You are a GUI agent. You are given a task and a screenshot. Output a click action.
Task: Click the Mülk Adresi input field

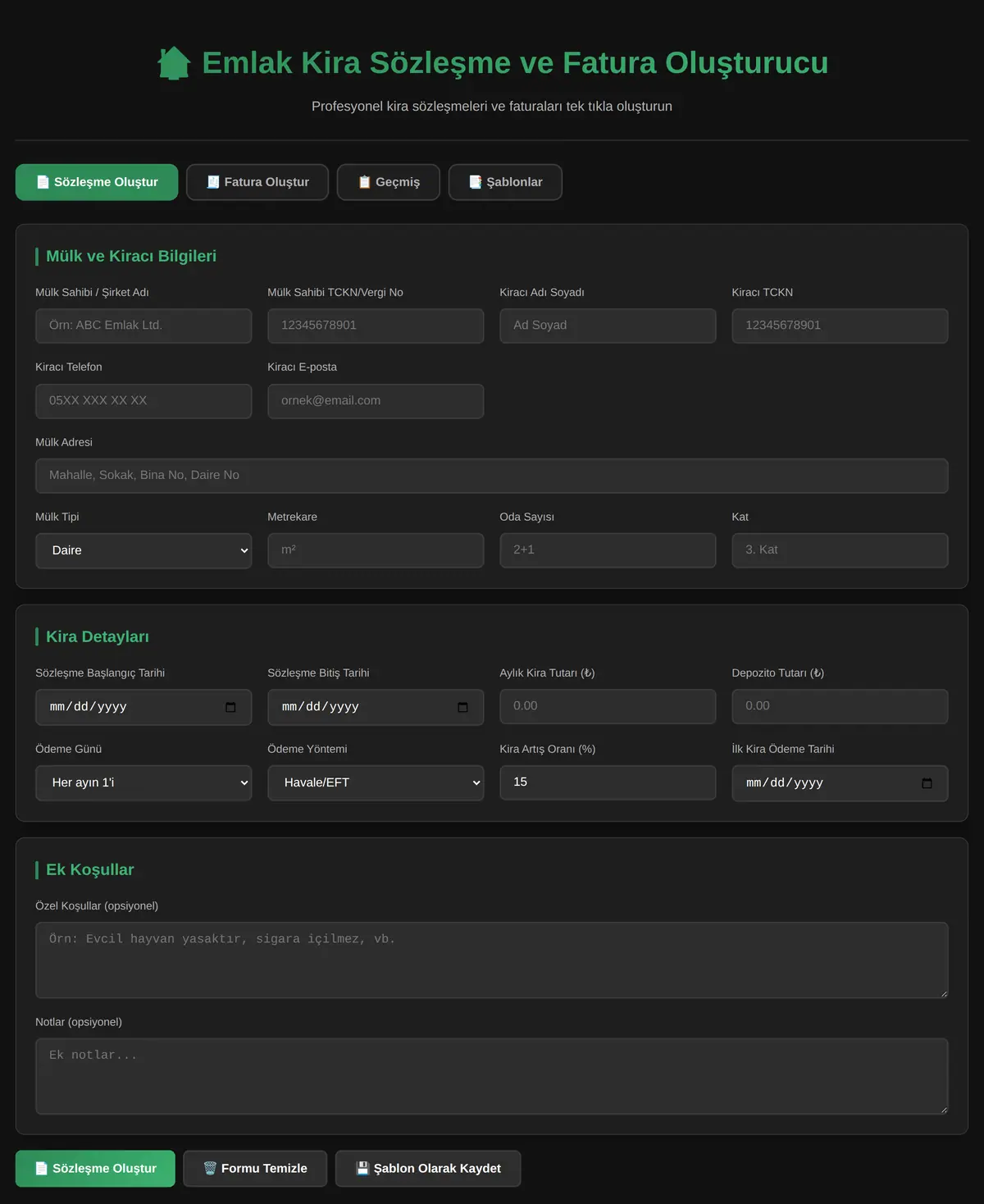tap(492, 476)
